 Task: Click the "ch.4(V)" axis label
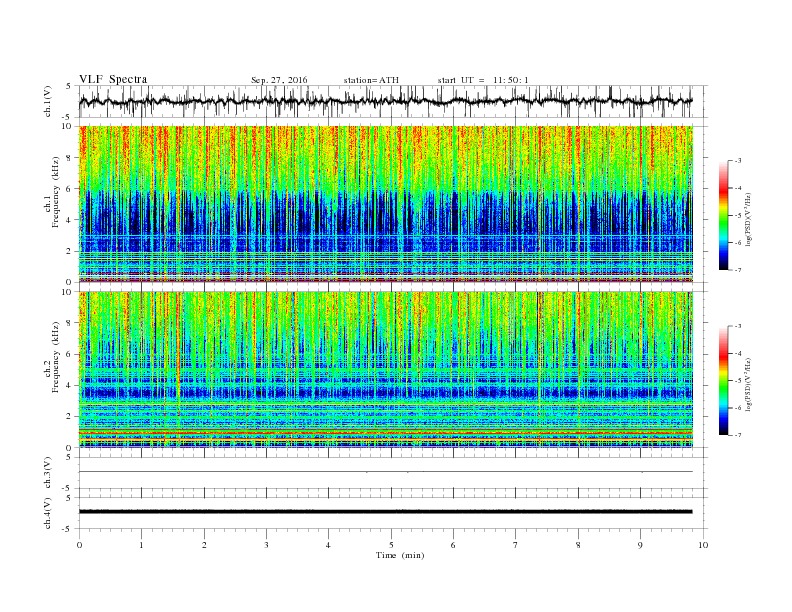[48, 513]
